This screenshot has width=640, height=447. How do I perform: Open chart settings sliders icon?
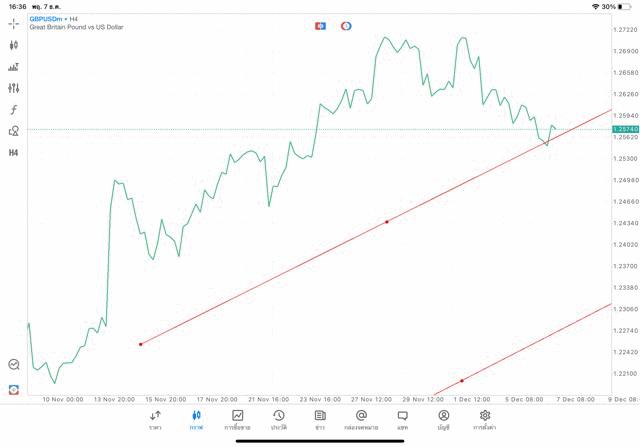[x=14, y=88]
